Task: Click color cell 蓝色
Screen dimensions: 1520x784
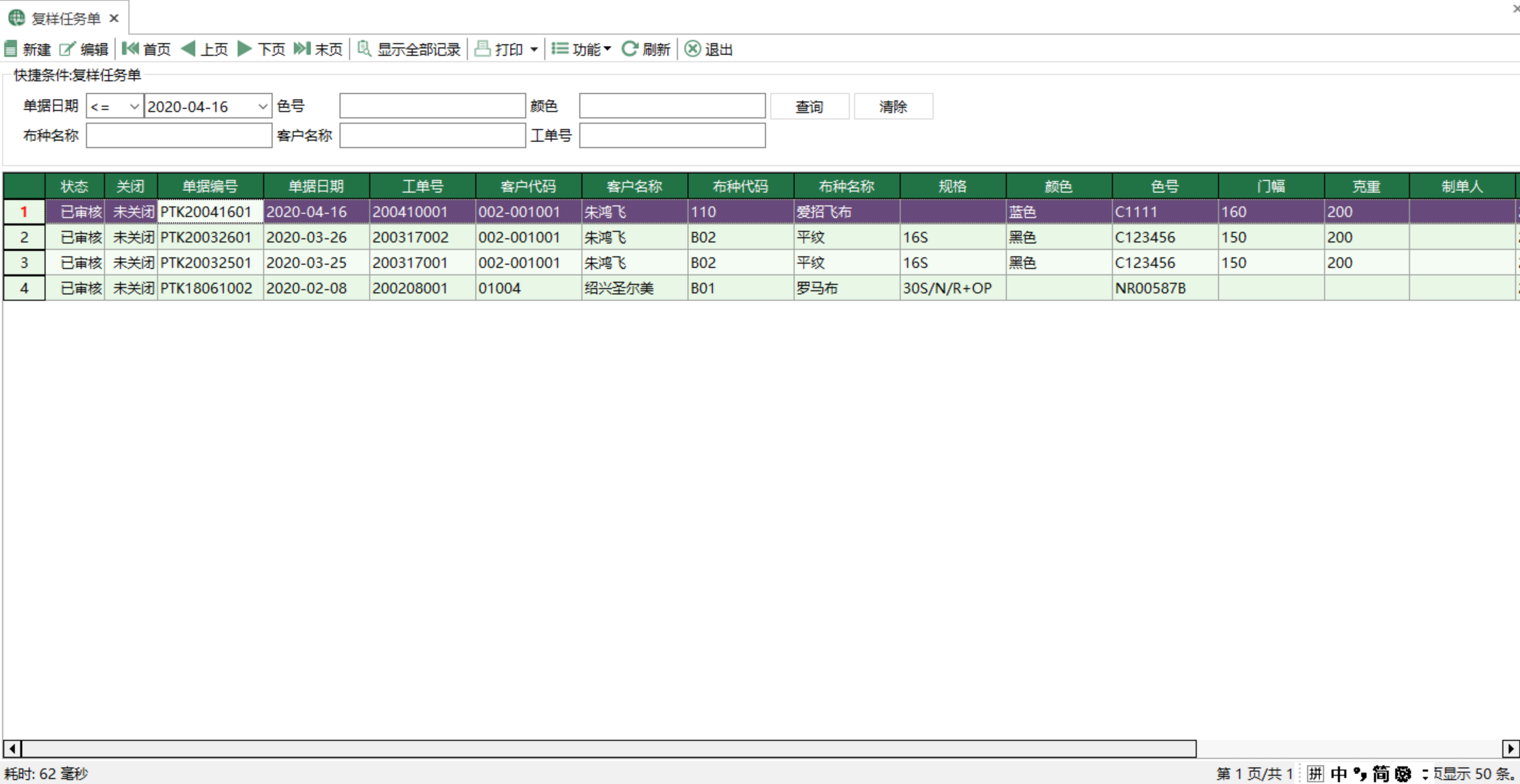Action: 1059,212
